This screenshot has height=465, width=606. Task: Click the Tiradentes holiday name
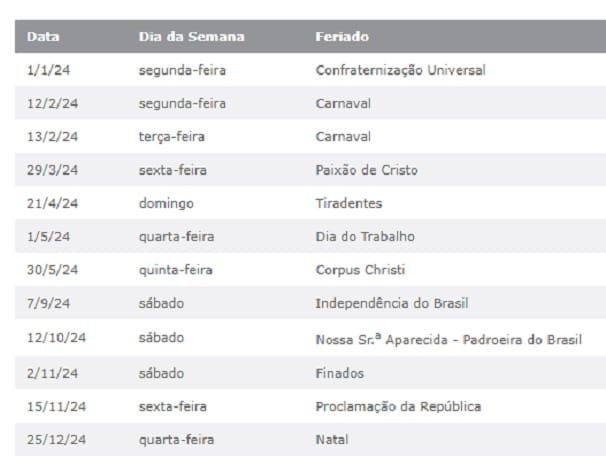(x=348, y=204)
